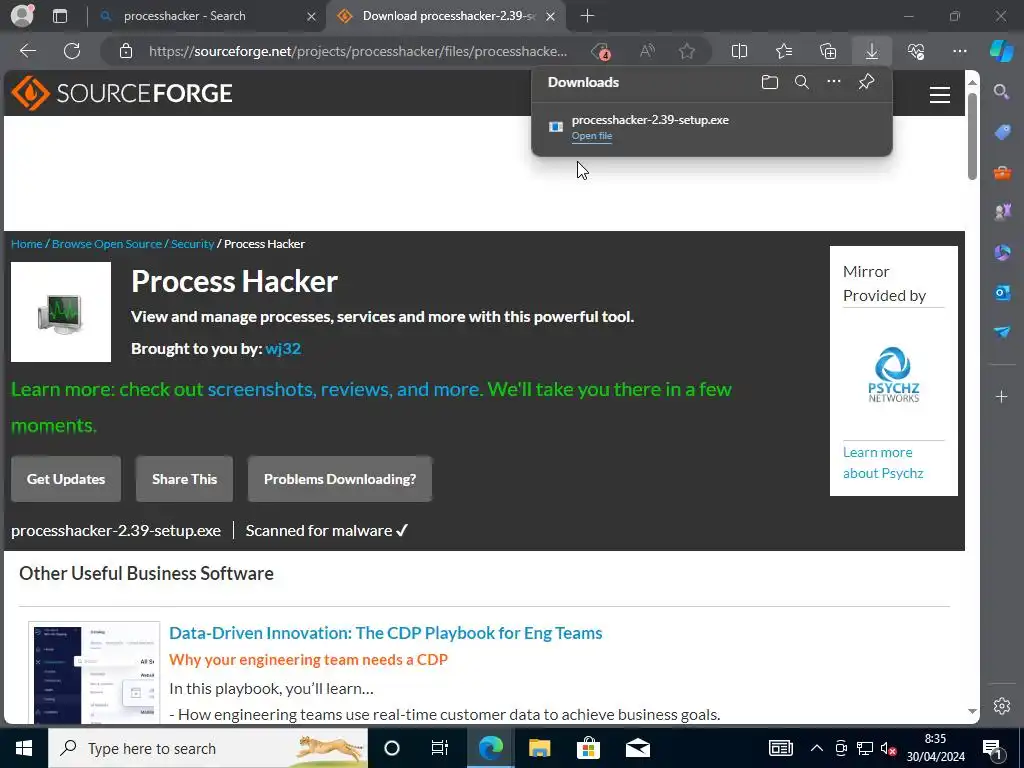Open sidebar settings gear icon

(1002, 706)
